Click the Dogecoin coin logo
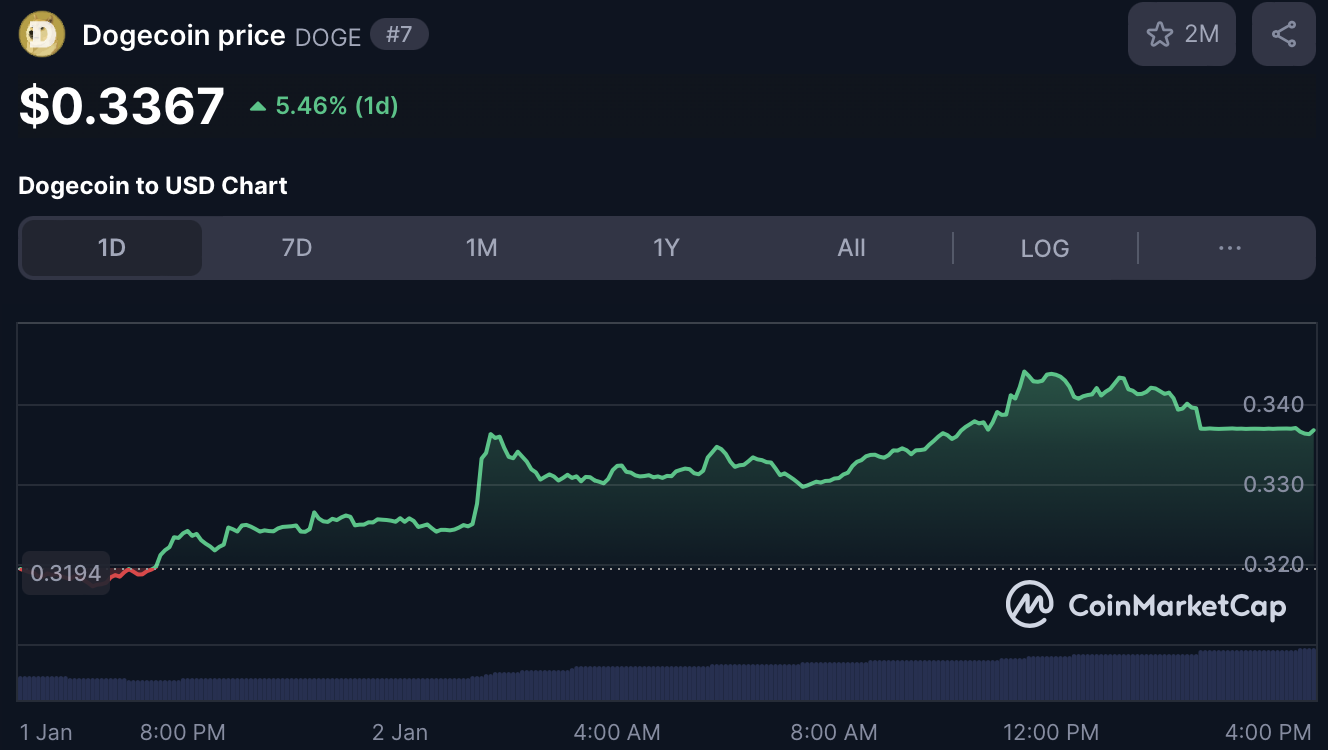Screen dimensions: 1328x750 pyautogui.click(x=42, y=36)
